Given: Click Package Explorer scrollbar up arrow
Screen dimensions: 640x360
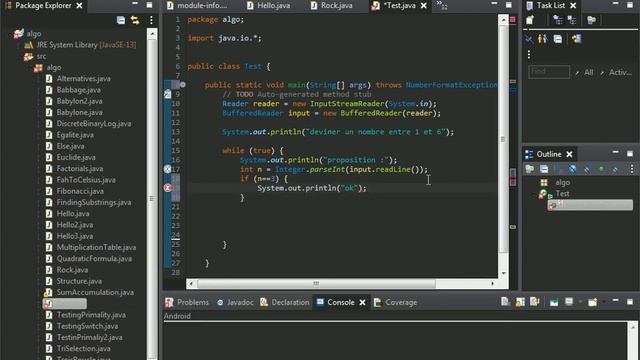Looking at the screenshot, I should (152, 33).
